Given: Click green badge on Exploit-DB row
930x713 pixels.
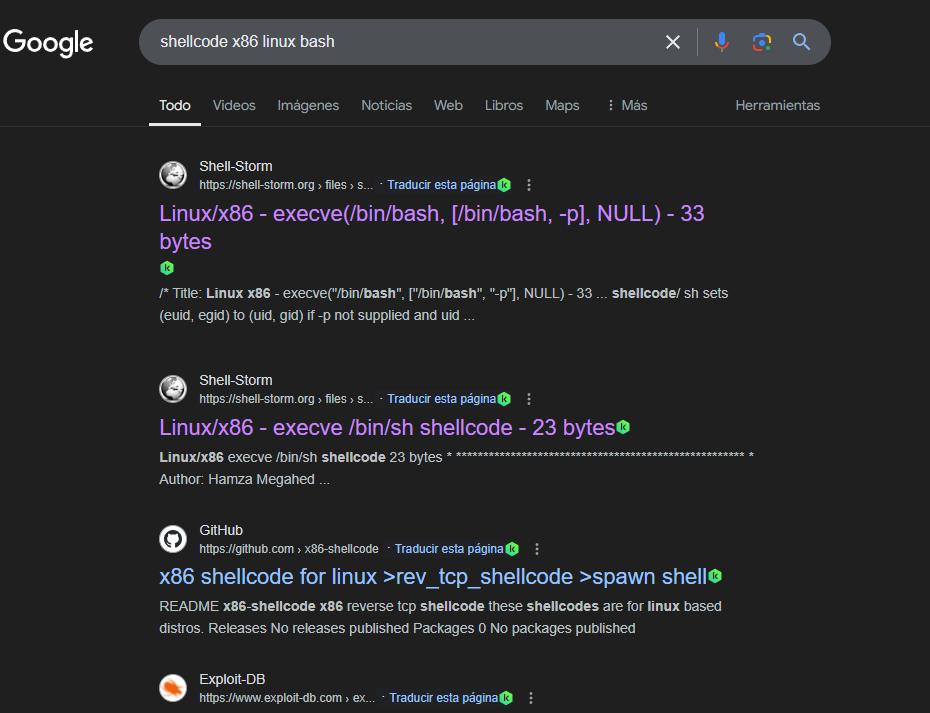Looking at the screenshot, I should [x=506, y=698].
